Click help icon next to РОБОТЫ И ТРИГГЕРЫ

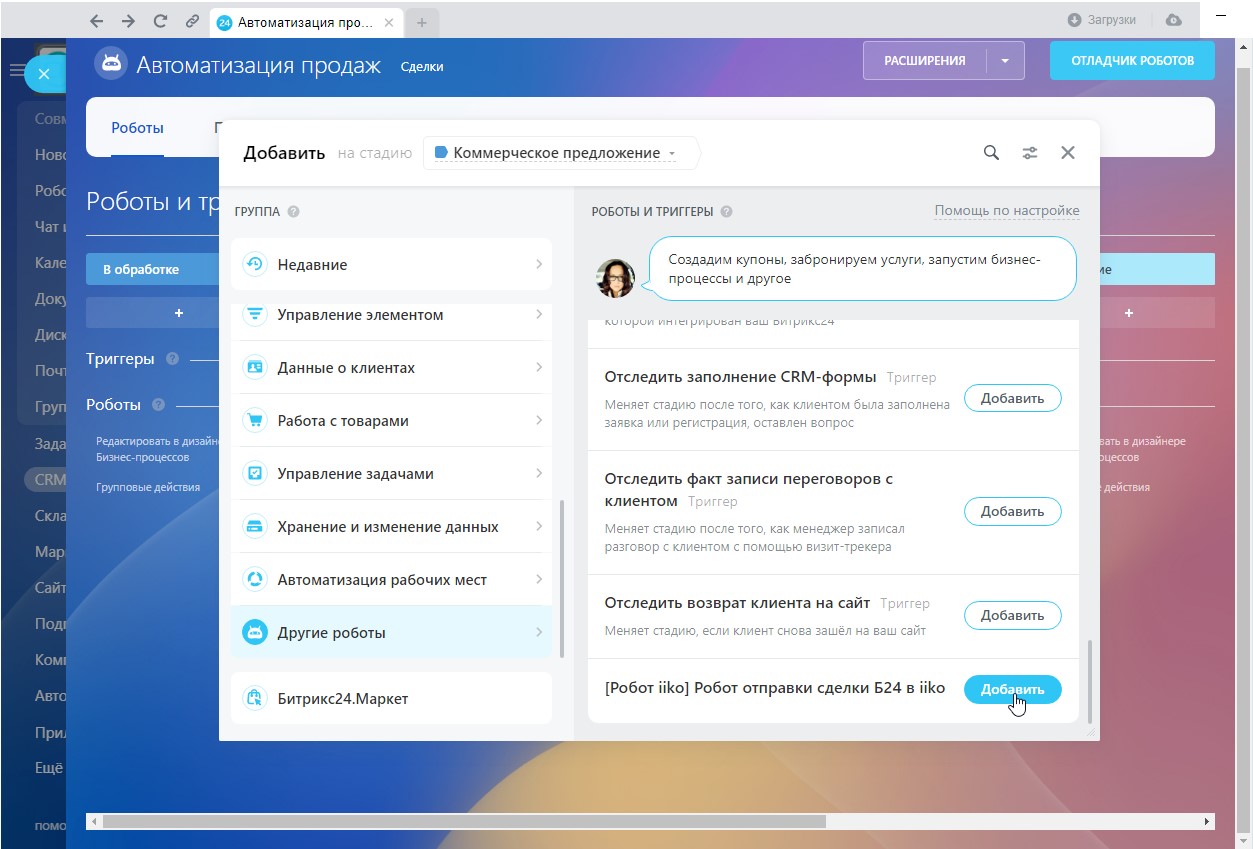726,212
